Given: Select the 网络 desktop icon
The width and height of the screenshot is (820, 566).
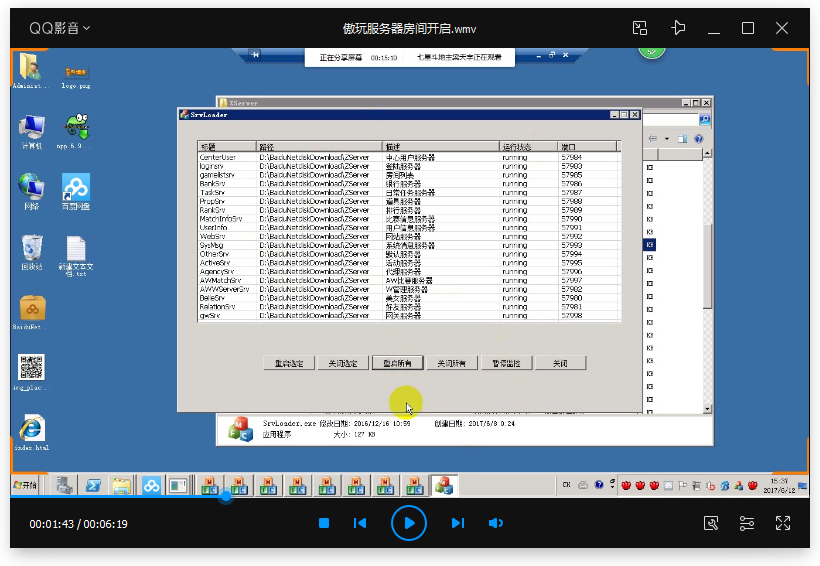Looking at the screenshot, I should click(31, 191).
